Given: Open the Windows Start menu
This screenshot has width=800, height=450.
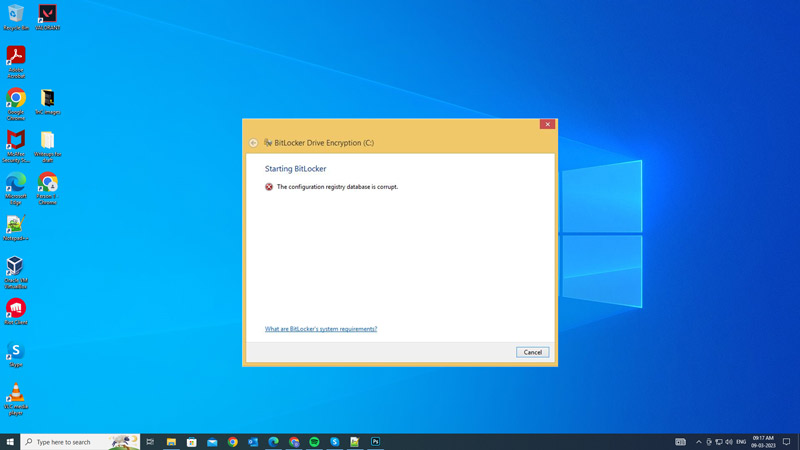Looking at the screenshot, I should 10,442.
